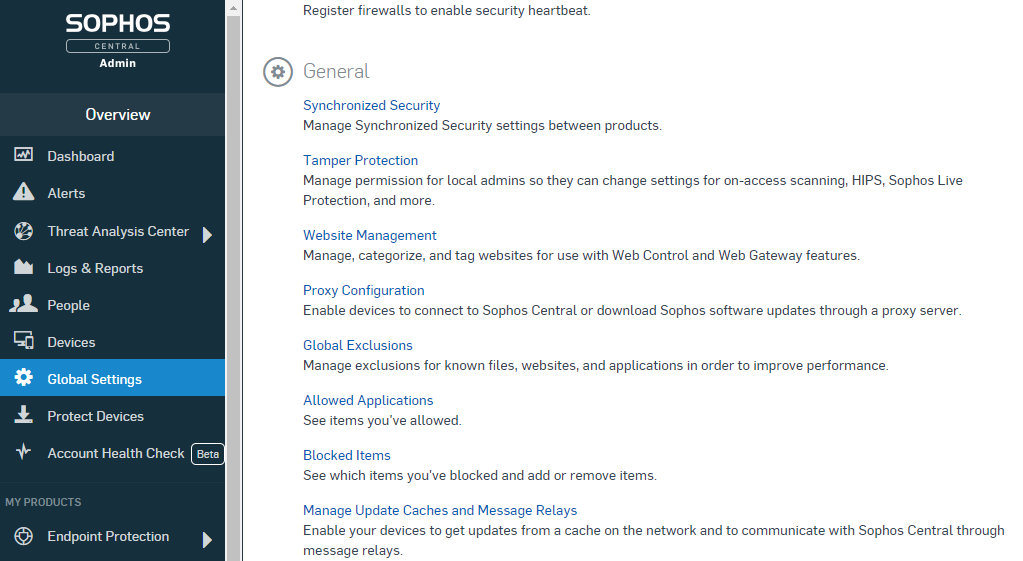
Task: Go to Website Management
Action: (x=369, y=235)
